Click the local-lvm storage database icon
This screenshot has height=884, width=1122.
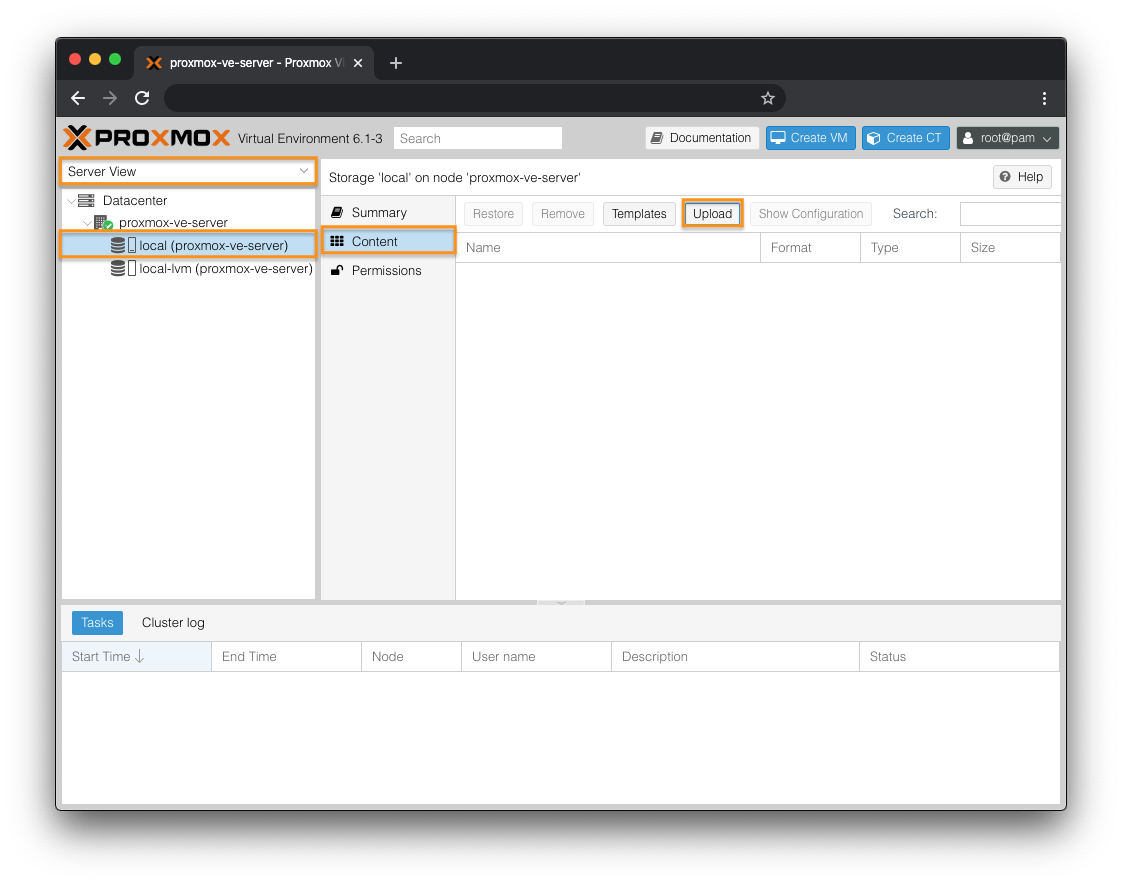(x=118, y=268)
